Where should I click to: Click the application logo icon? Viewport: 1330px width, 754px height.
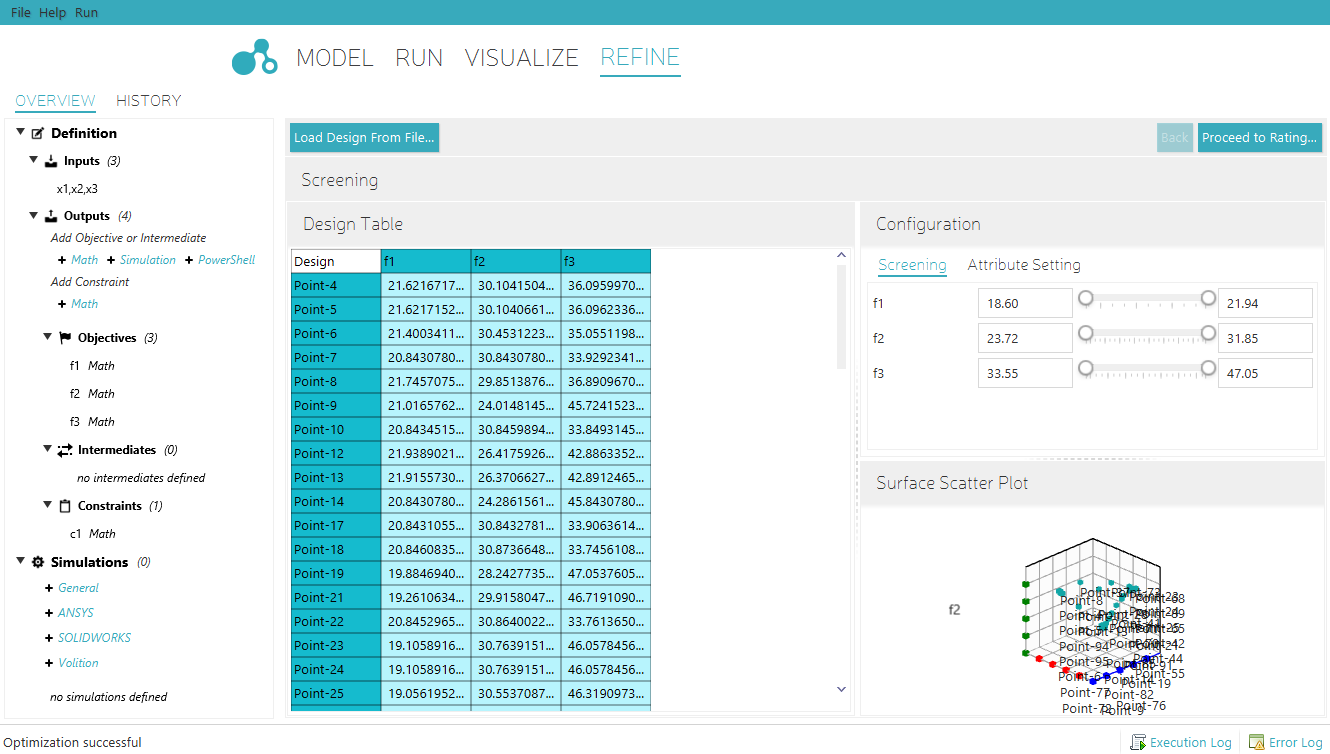point(254,58)
